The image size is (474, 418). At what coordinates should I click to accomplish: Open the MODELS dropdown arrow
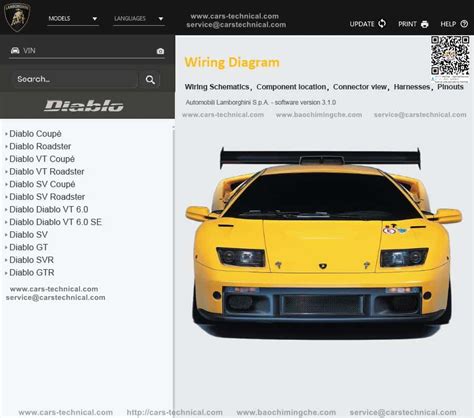[x=95, y=19]
